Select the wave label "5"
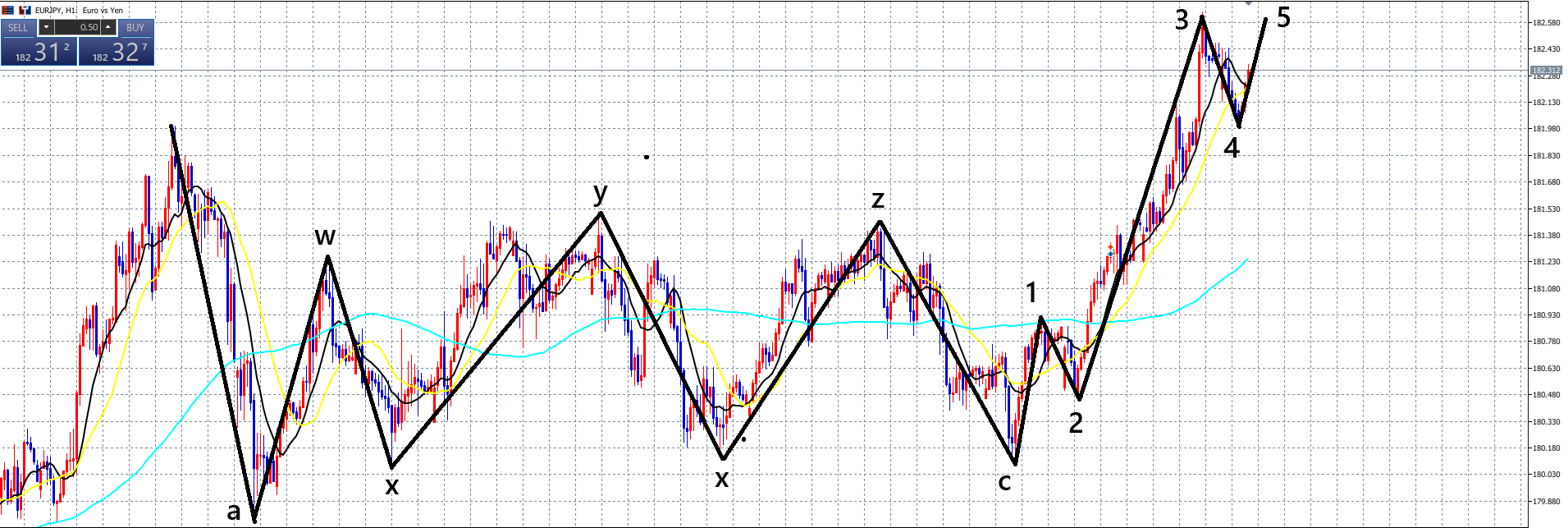 (1283, 17)
